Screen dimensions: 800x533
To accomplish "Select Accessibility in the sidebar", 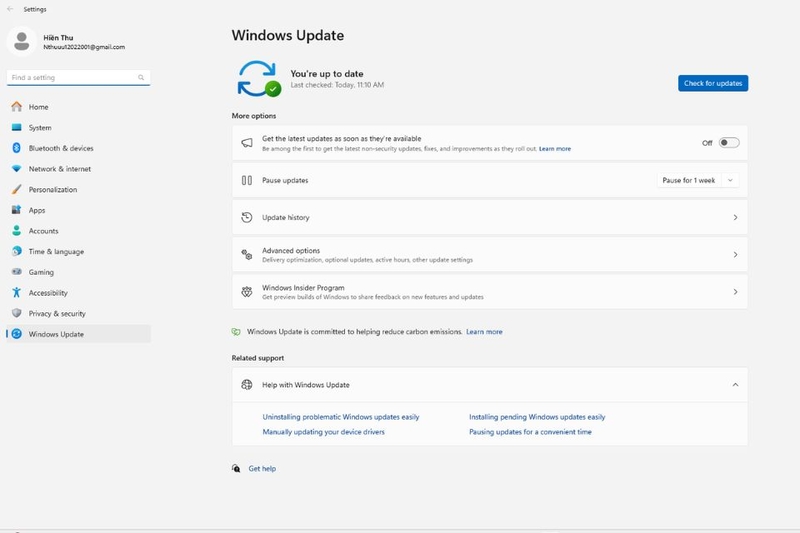I will (x=79, y=293).
